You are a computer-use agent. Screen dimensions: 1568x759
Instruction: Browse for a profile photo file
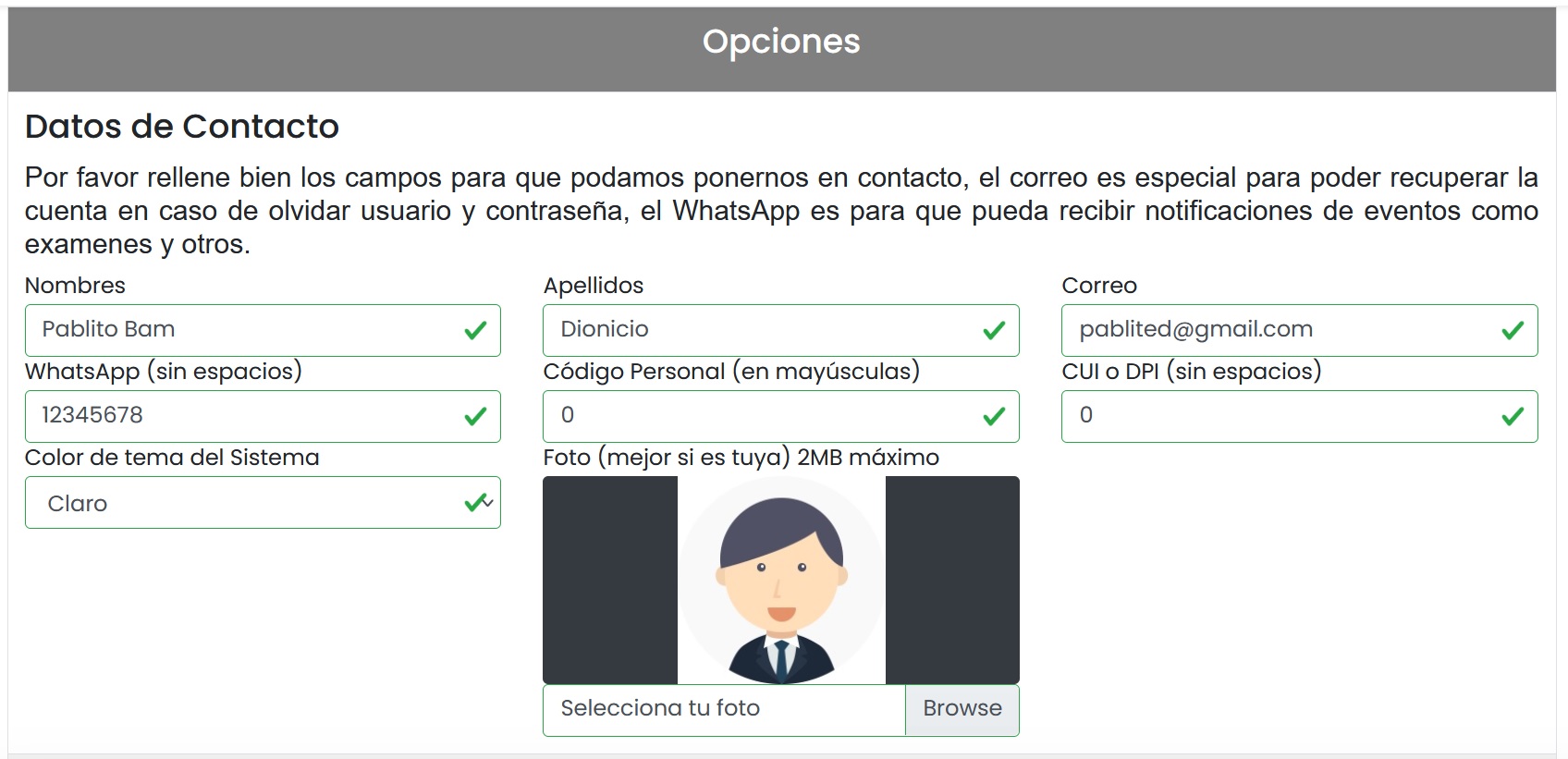coord(962,710)
